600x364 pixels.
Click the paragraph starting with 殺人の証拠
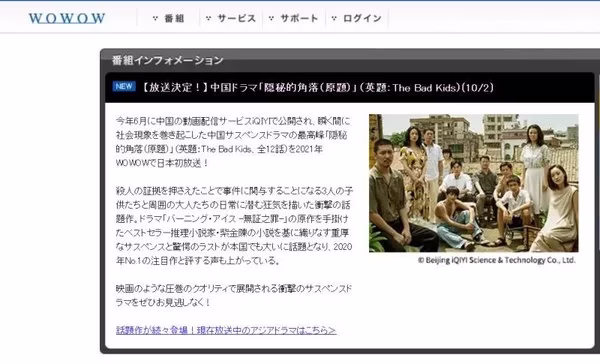click(x=234, y=226)
